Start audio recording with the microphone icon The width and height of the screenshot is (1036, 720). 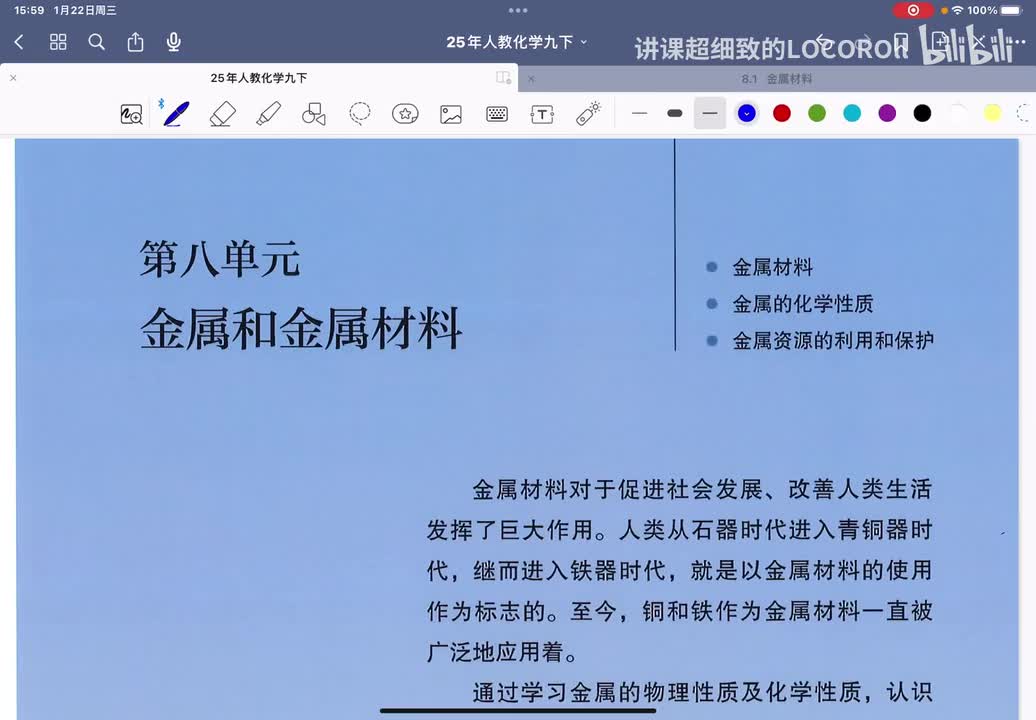[174, 42]
